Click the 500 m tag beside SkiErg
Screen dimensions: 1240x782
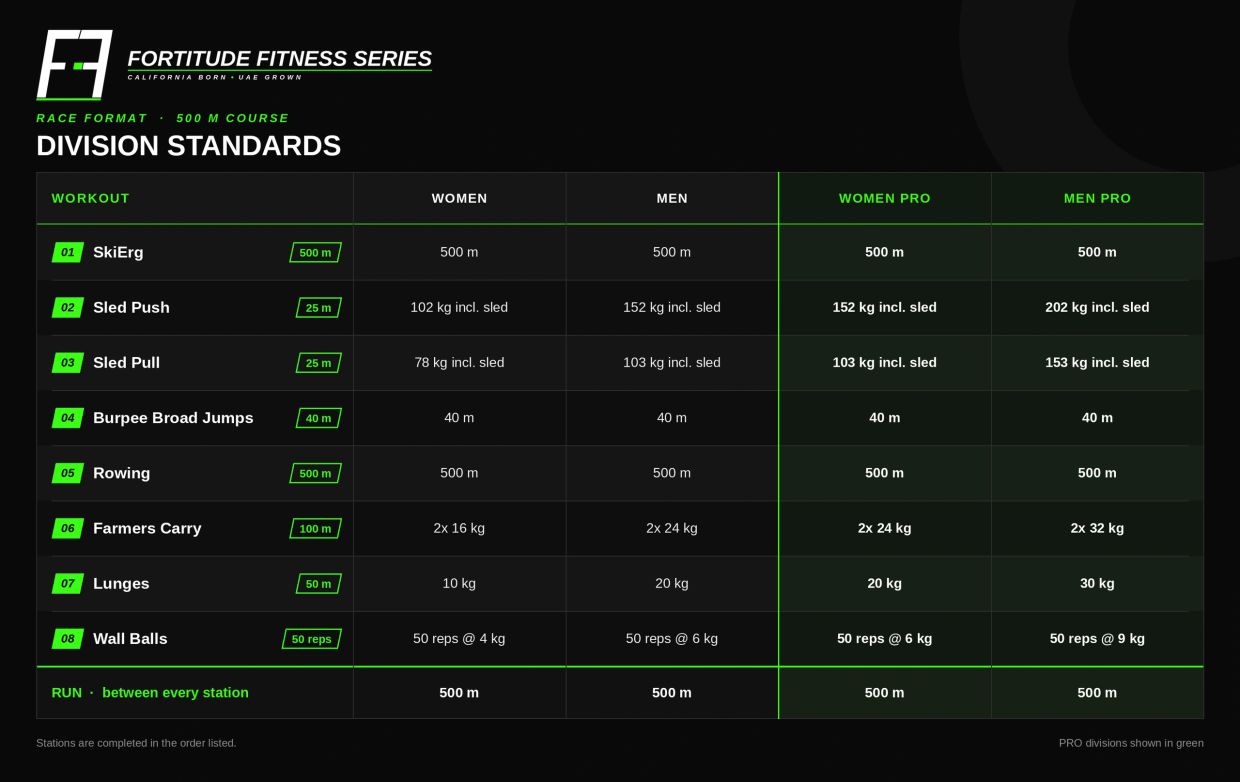click(315, 252)
